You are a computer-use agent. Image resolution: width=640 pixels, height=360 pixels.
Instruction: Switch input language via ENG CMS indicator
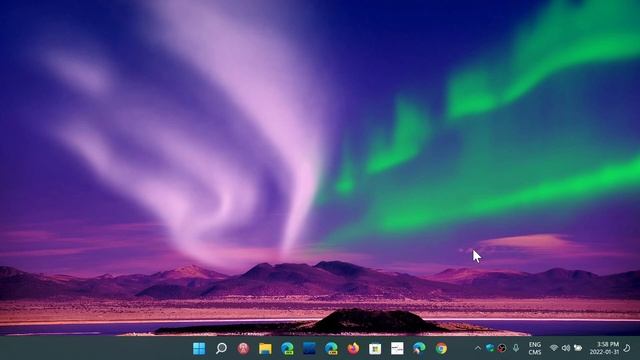pos(535,348)
